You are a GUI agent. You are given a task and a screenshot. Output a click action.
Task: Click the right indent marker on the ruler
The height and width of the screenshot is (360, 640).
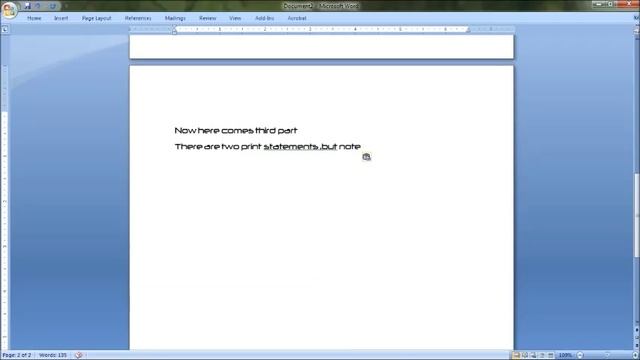click(x=468, y=31)
